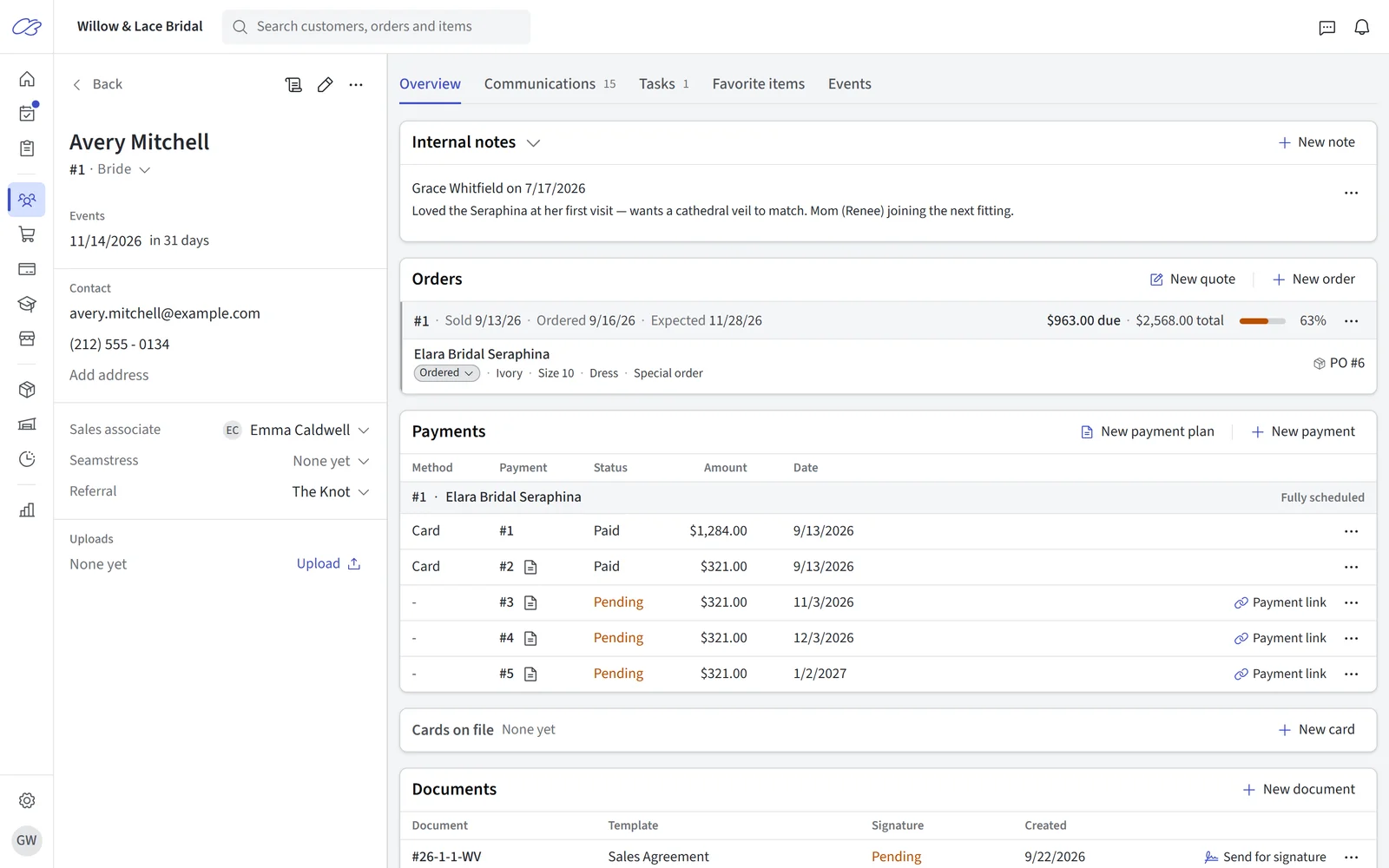Click the Payment link for payment #3

click(1280, 602)
